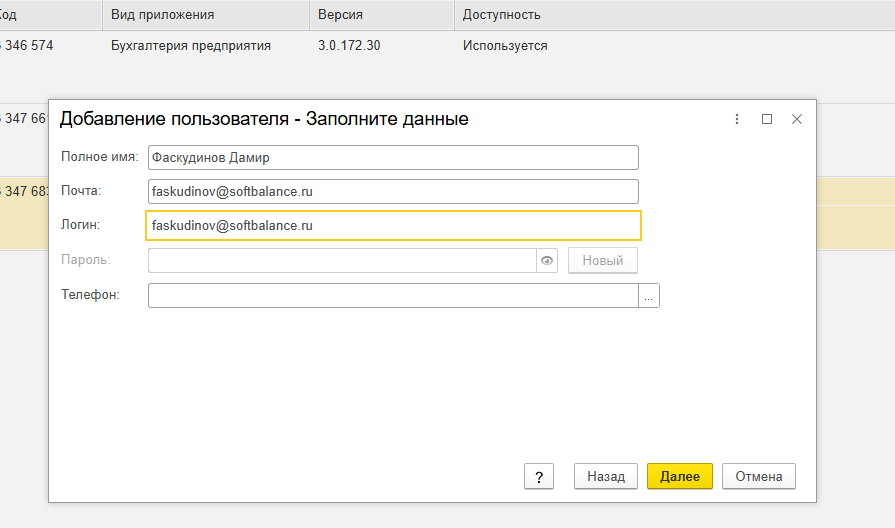
Task: Toggle password visibility eye icon
Action: (x=547, y=260)
